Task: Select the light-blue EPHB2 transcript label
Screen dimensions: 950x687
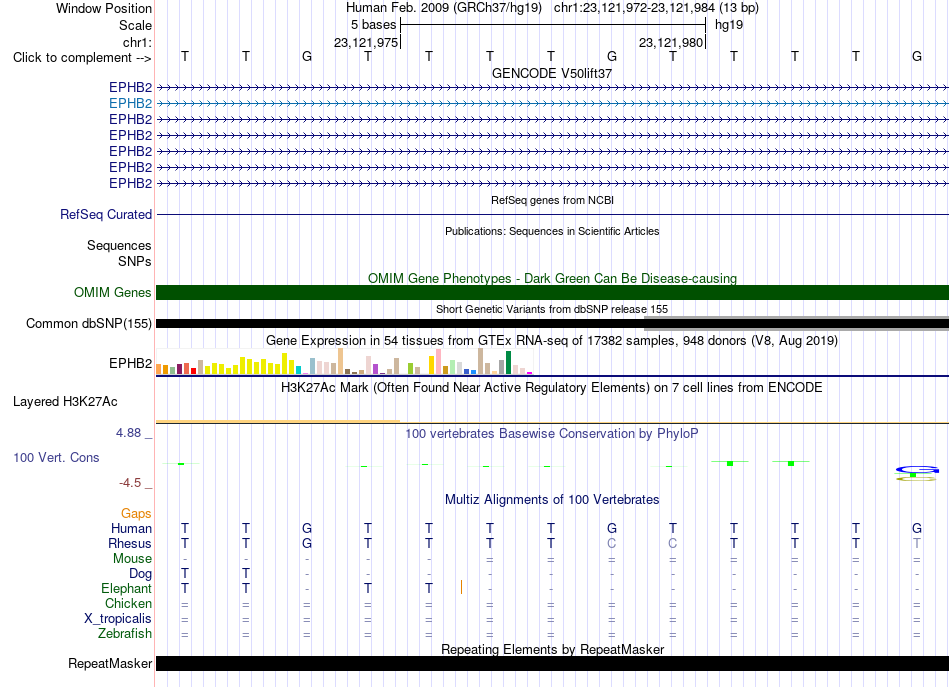Action: click(130, 104)
